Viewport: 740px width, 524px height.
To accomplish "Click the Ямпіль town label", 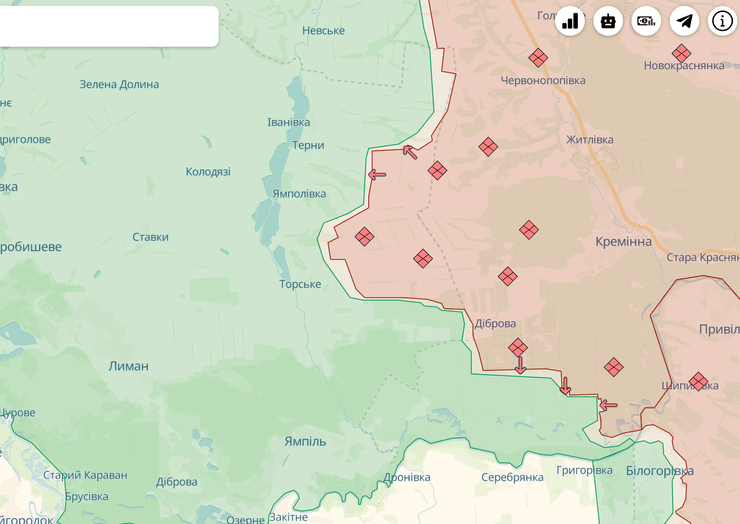I will coord(305,441).
